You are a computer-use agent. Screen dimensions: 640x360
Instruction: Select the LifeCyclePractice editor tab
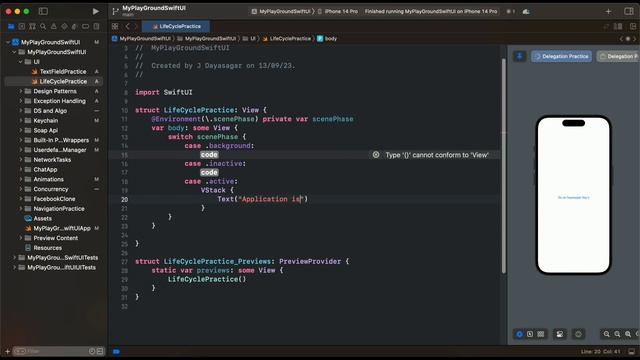click(176, 27)
